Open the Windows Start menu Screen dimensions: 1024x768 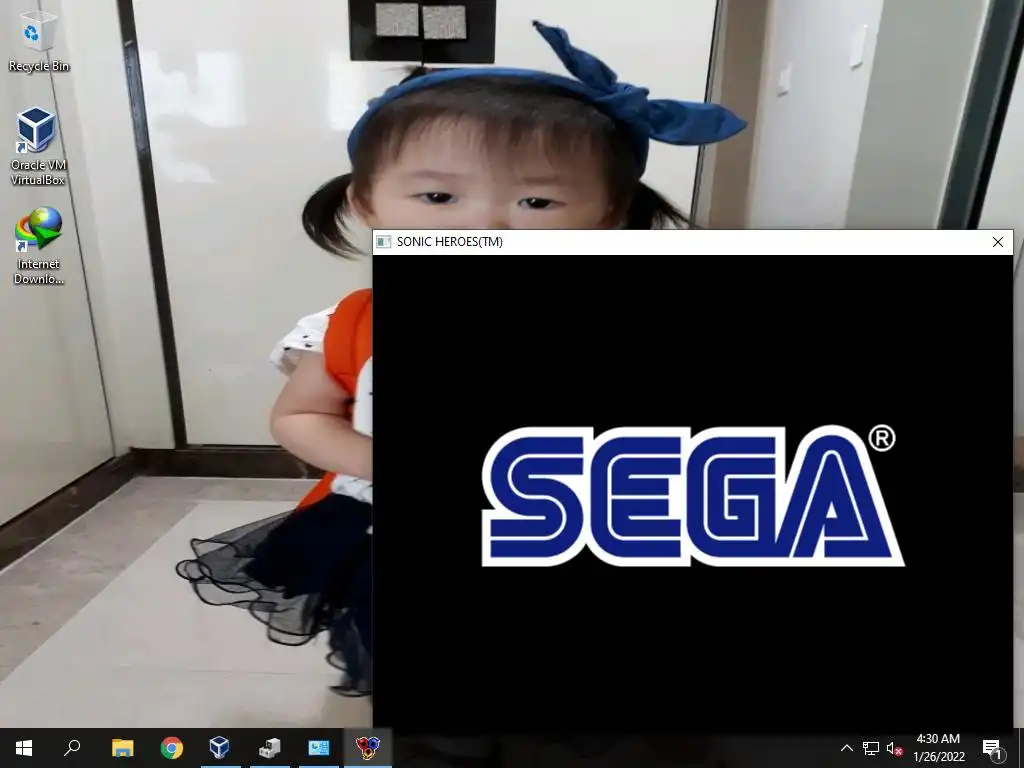point(24,748)
